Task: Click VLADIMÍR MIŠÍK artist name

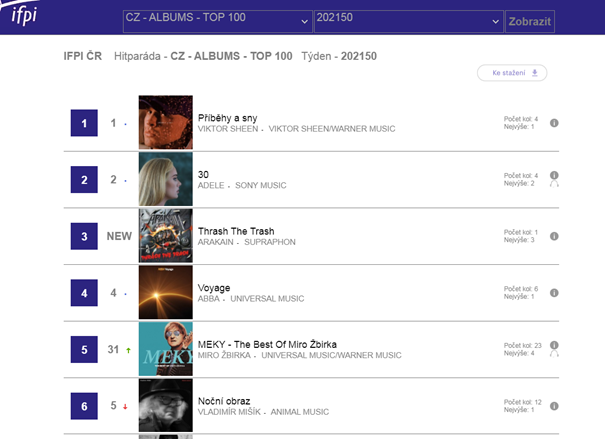Action: click(x=229, y=412)
